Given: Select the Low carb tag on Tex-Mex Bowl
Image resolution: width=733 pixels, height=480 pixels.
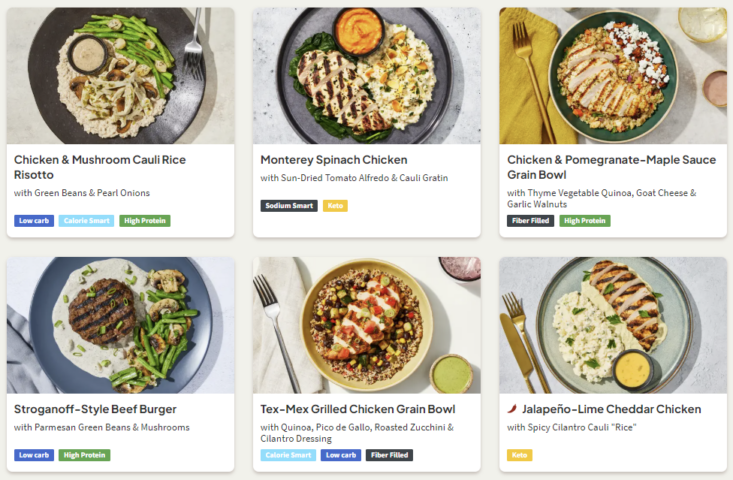Looking at the screenshot, I should [341, 455].
